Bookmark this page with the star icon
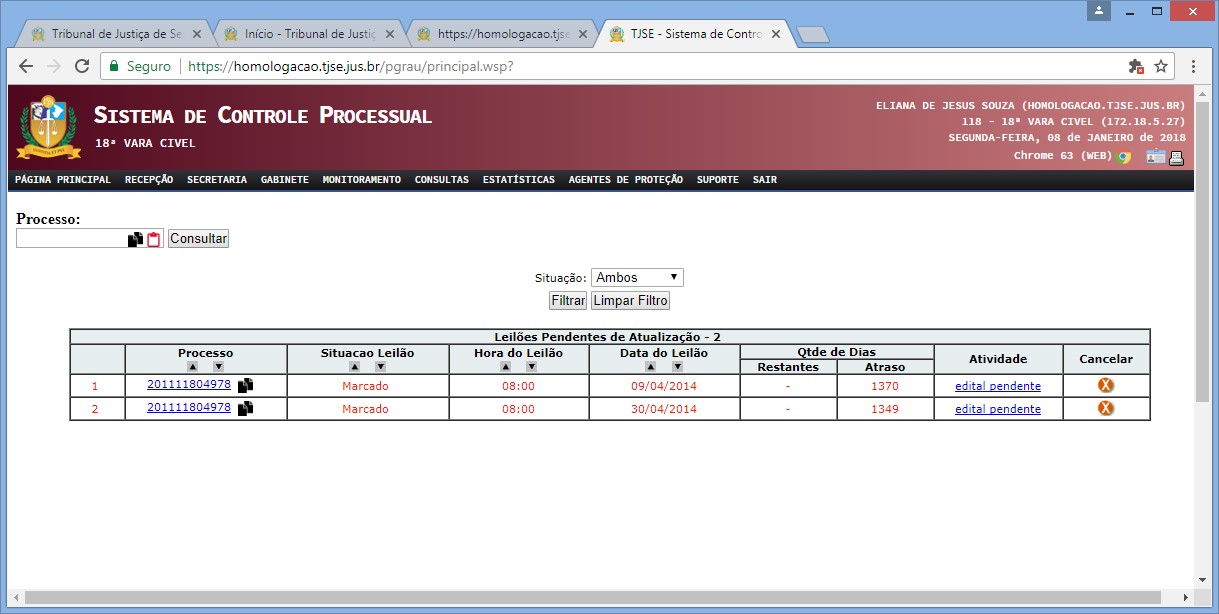 point(1161,66)
